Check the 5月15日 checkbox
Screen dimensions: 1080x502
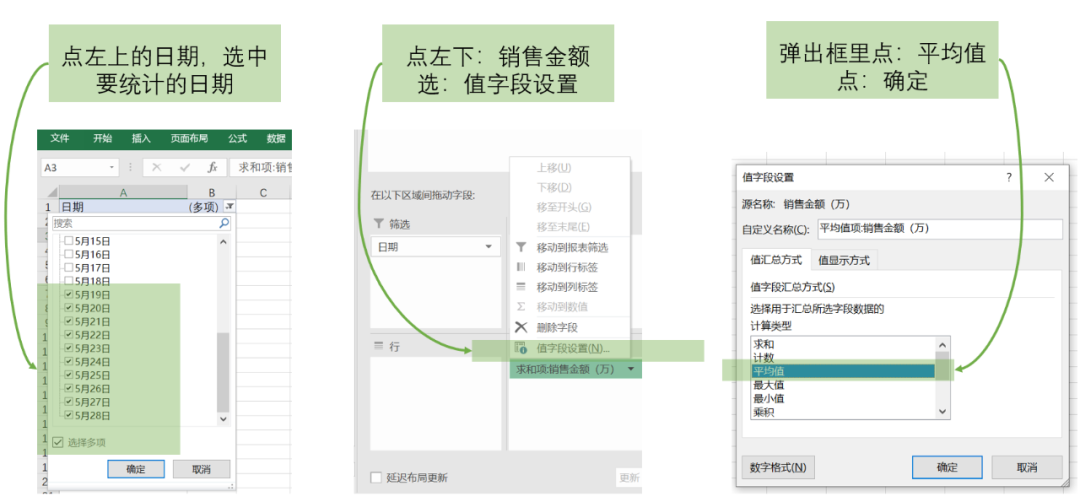pos(68,241)
